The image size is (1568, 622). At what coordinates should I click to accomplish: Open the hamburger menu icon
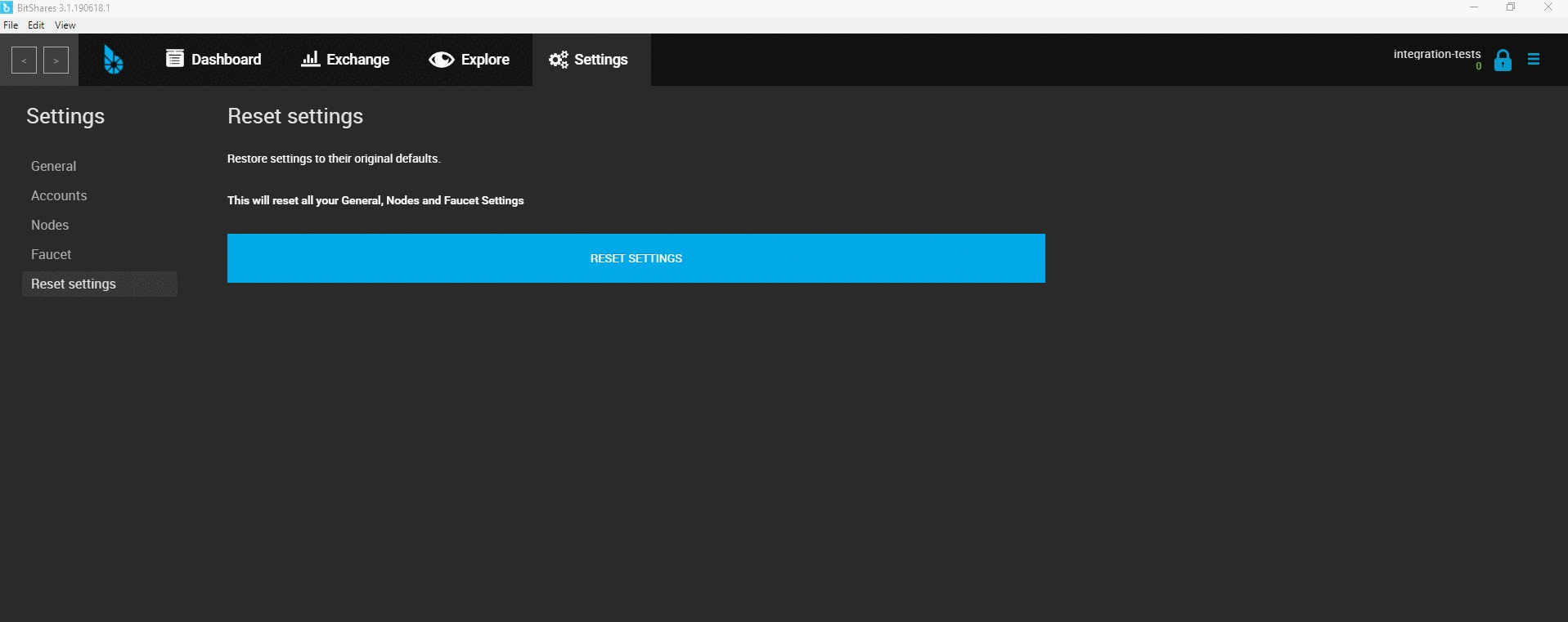(x=1534, y=59)
